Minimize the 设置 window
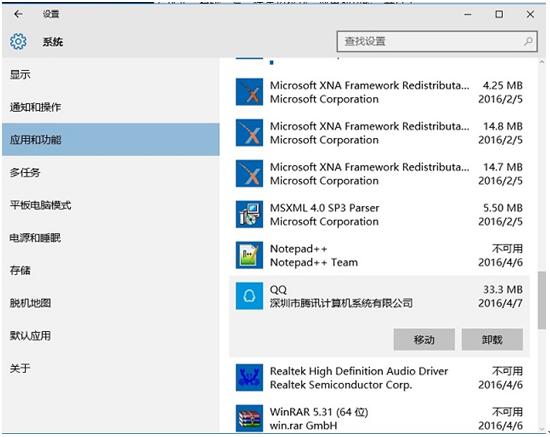 pos(468,14)
